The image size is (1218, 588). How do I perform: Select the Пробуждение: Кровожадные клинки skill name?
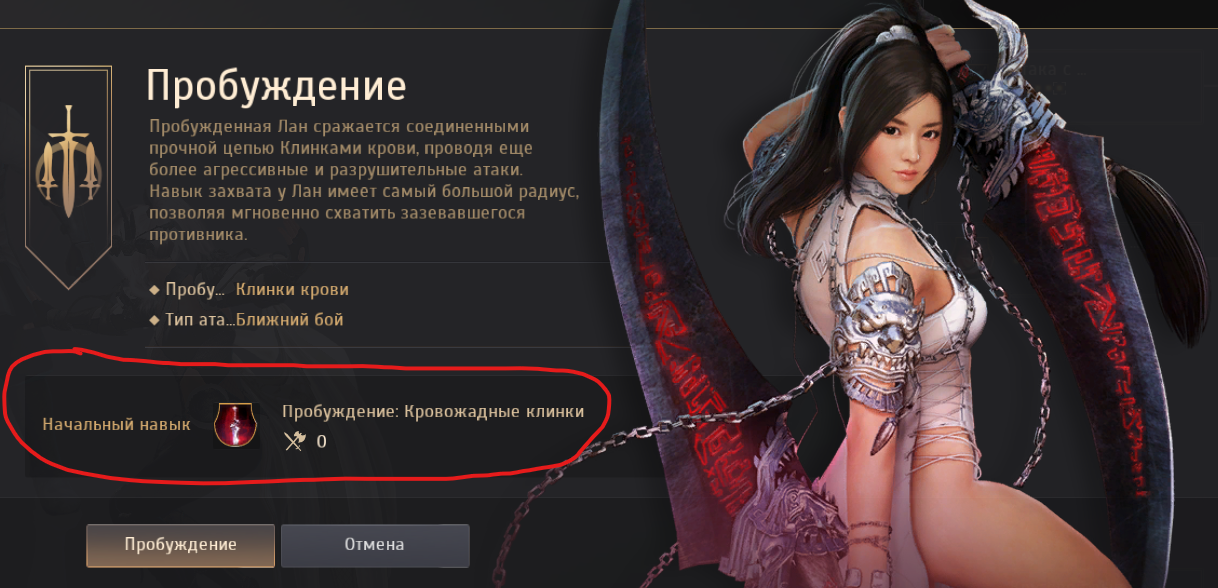coord(433,411)
